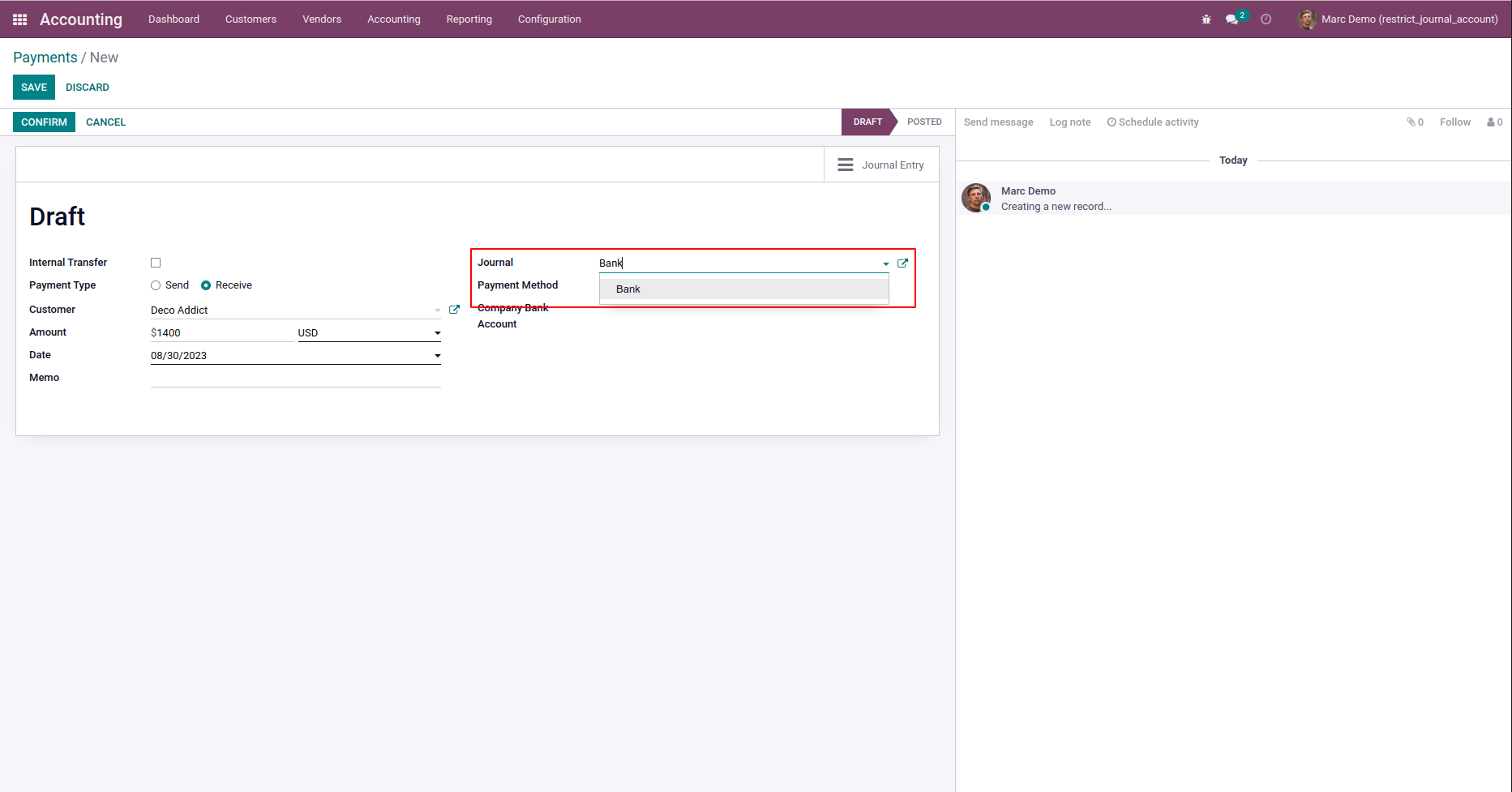Click the debug bug icon

[1206, 19]
